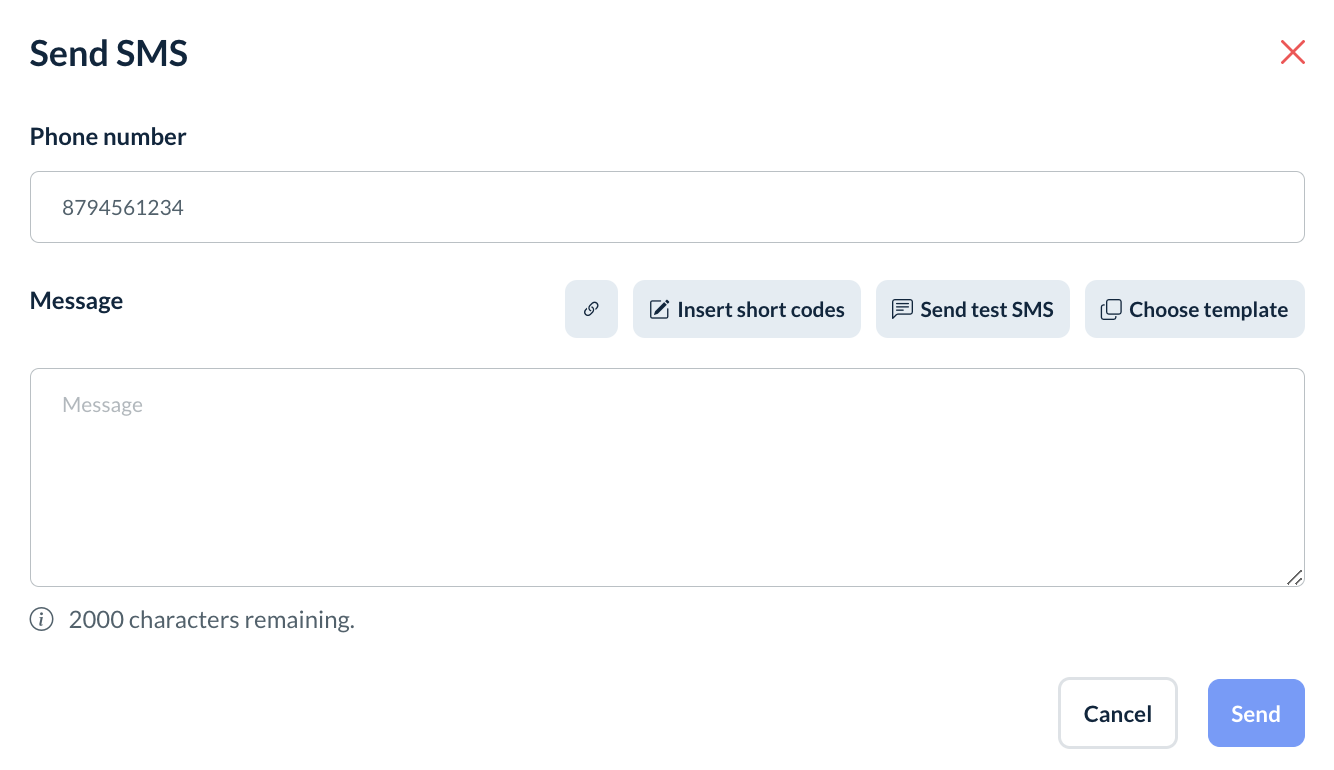This screenshot has width=1334, height=770.
Task: Close the Send SMS dialog
Action: [x=1292, y=53]
